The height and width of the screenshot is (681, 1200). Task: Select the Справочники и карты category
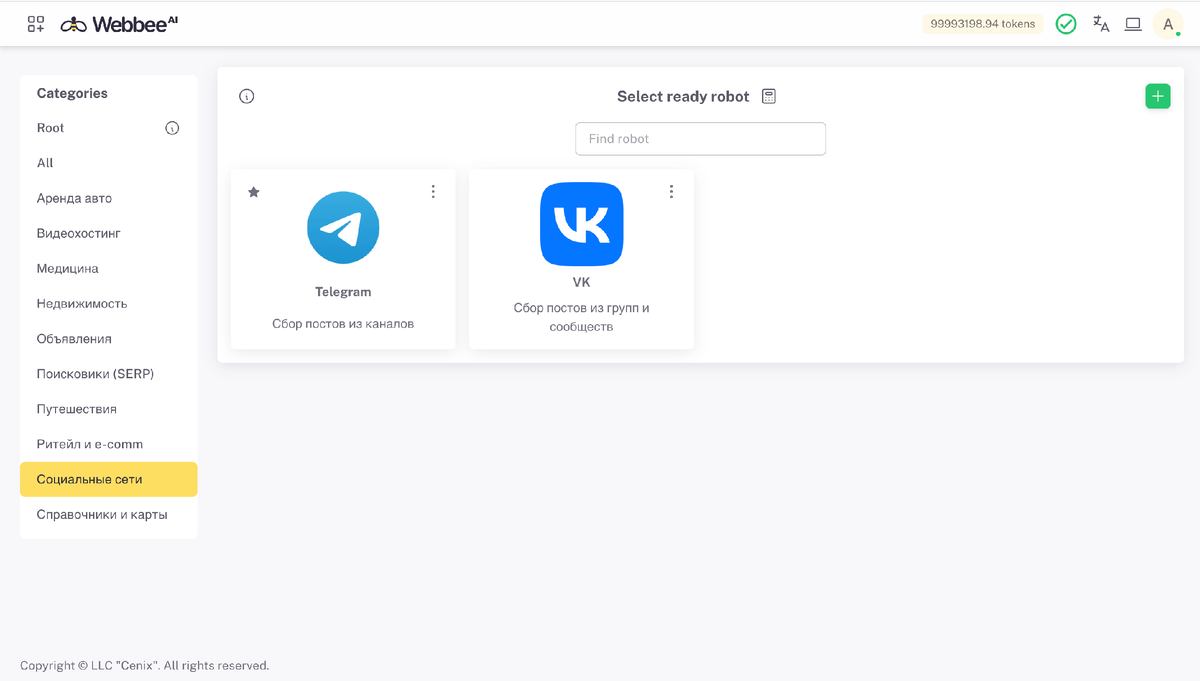point(109,515)
